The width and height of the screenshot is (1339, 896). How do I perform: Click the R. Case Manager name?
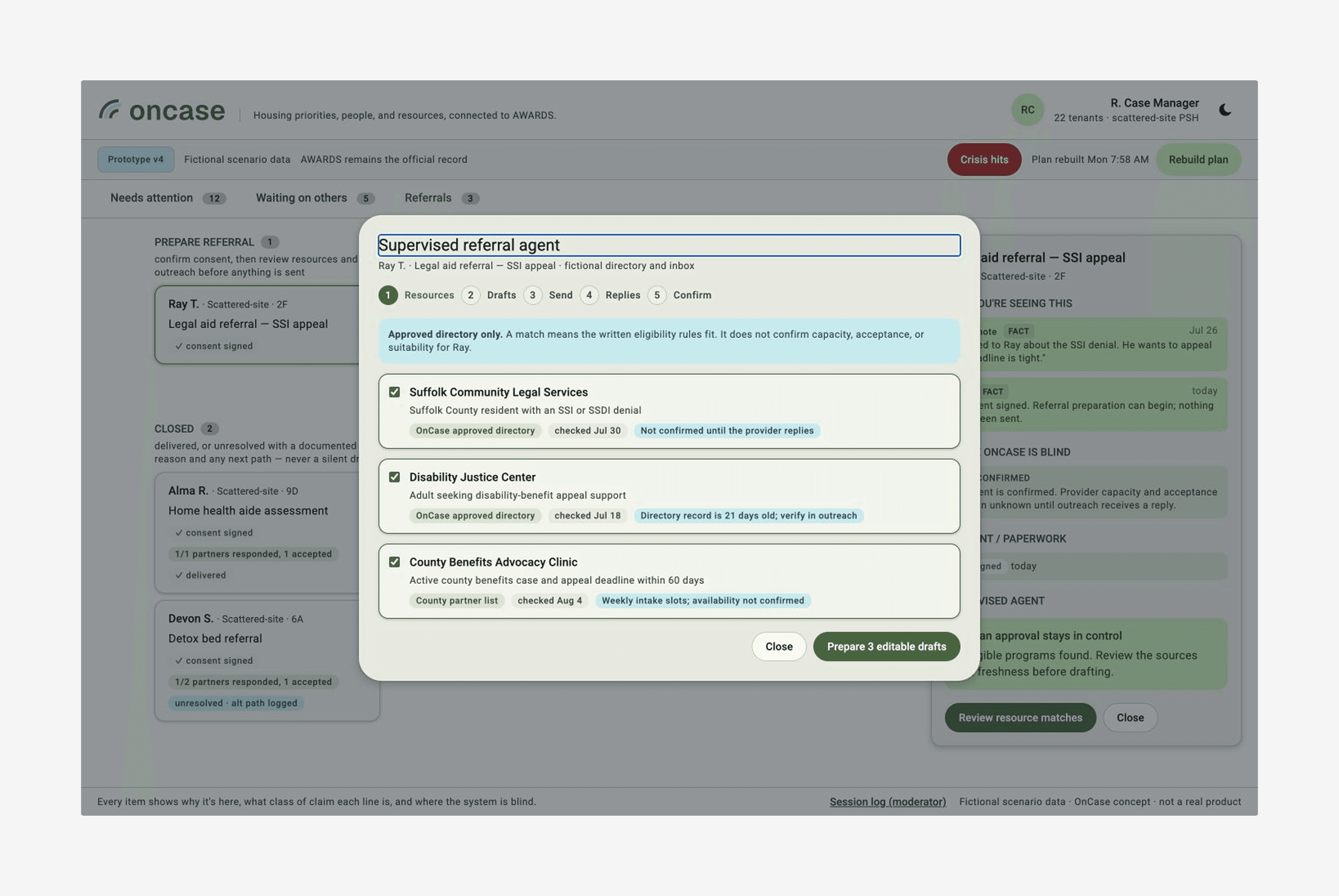[1154, 103]
